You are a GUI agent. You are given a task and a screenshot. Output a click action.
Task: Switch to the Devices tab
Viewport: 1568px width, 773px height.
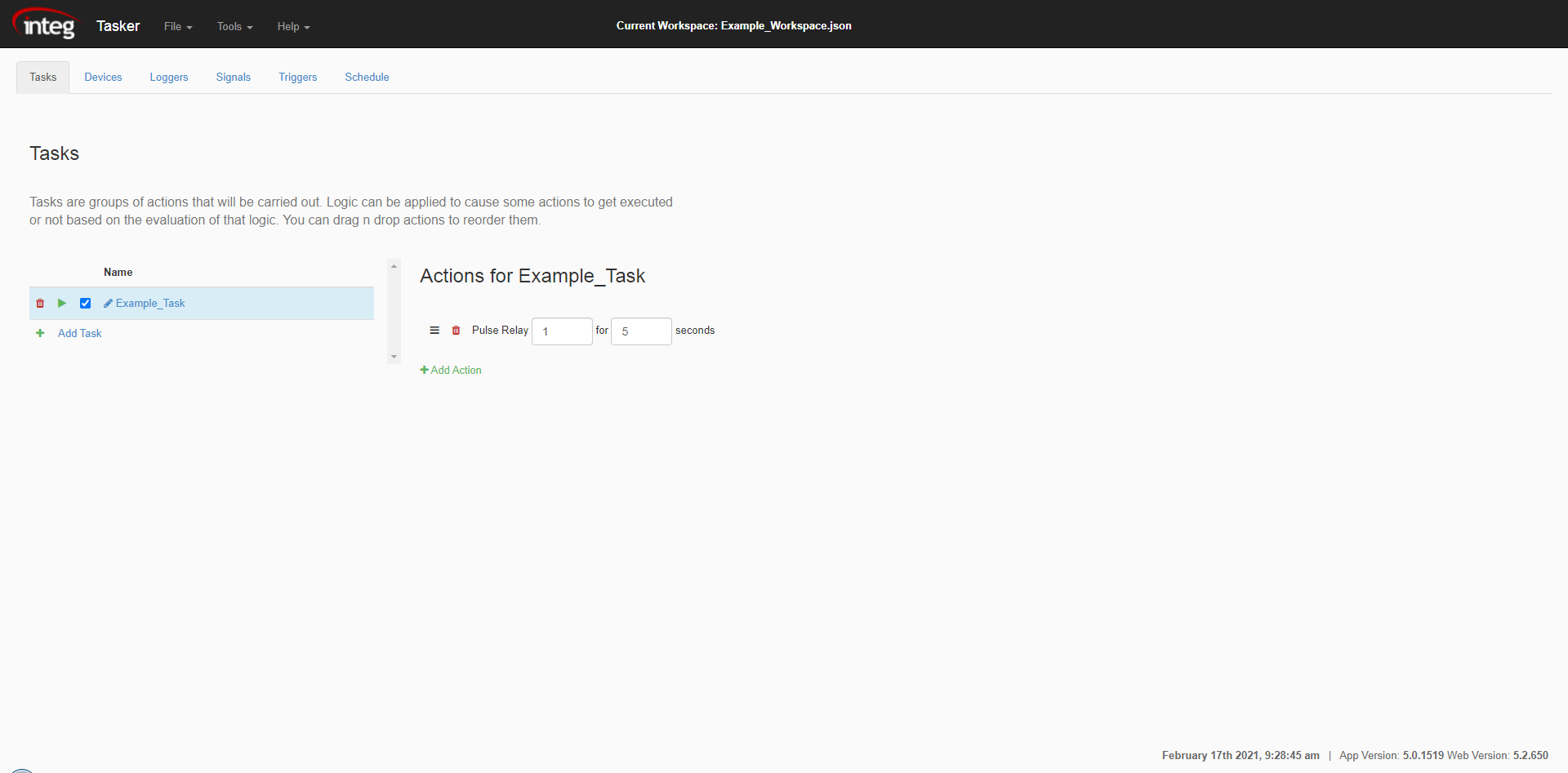(103, 77)
